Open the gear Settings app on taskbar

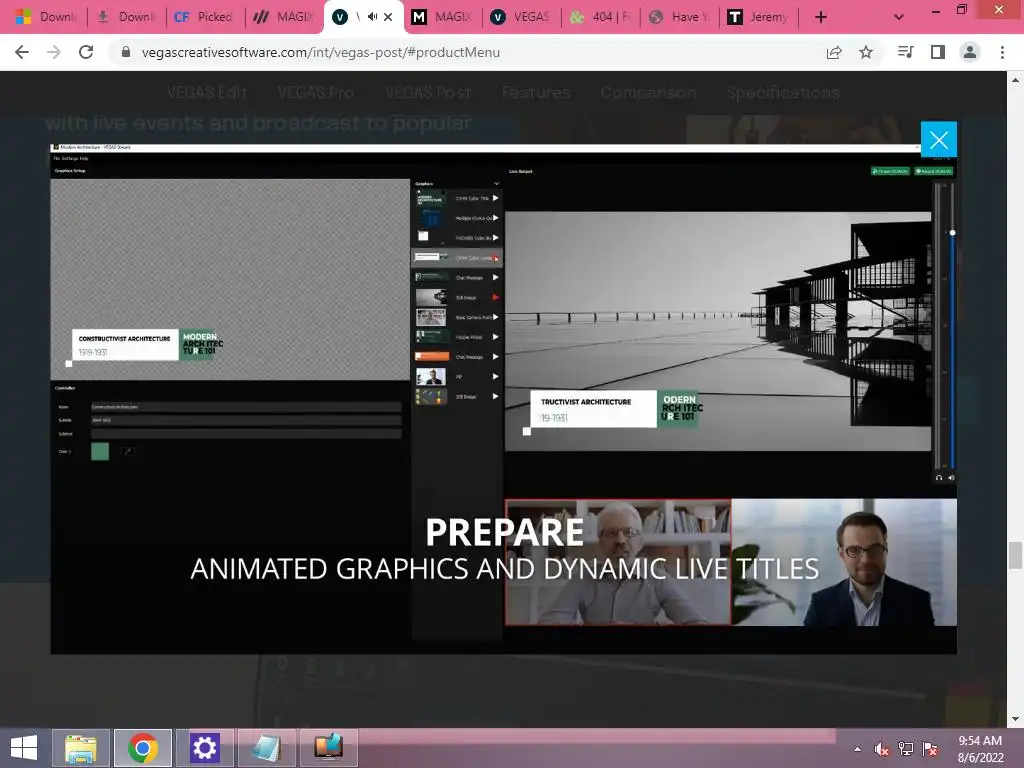(204, 748)
